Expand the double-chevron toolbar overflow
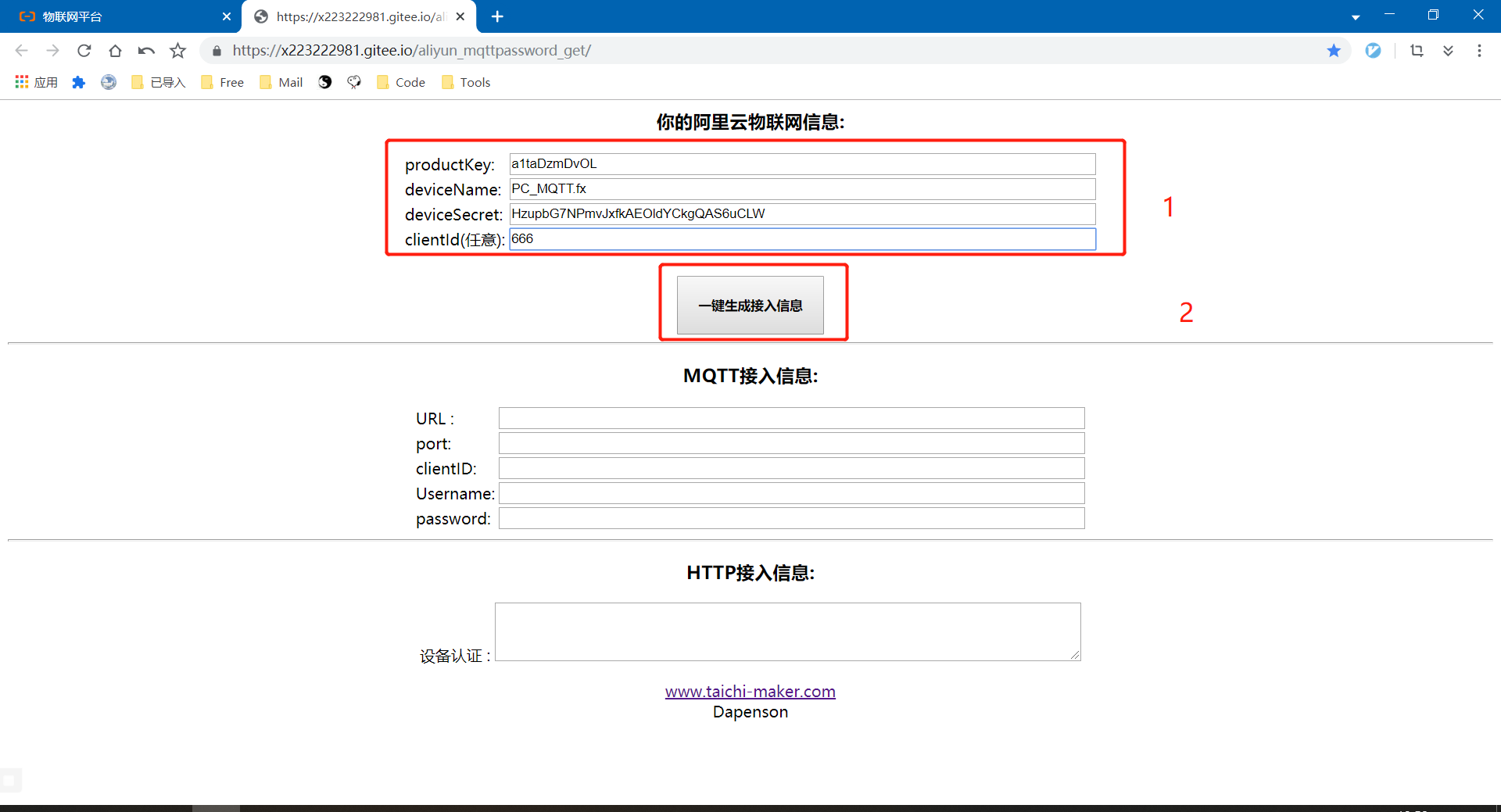Screen dimensions: 1501x812 tap(1448, 51)
